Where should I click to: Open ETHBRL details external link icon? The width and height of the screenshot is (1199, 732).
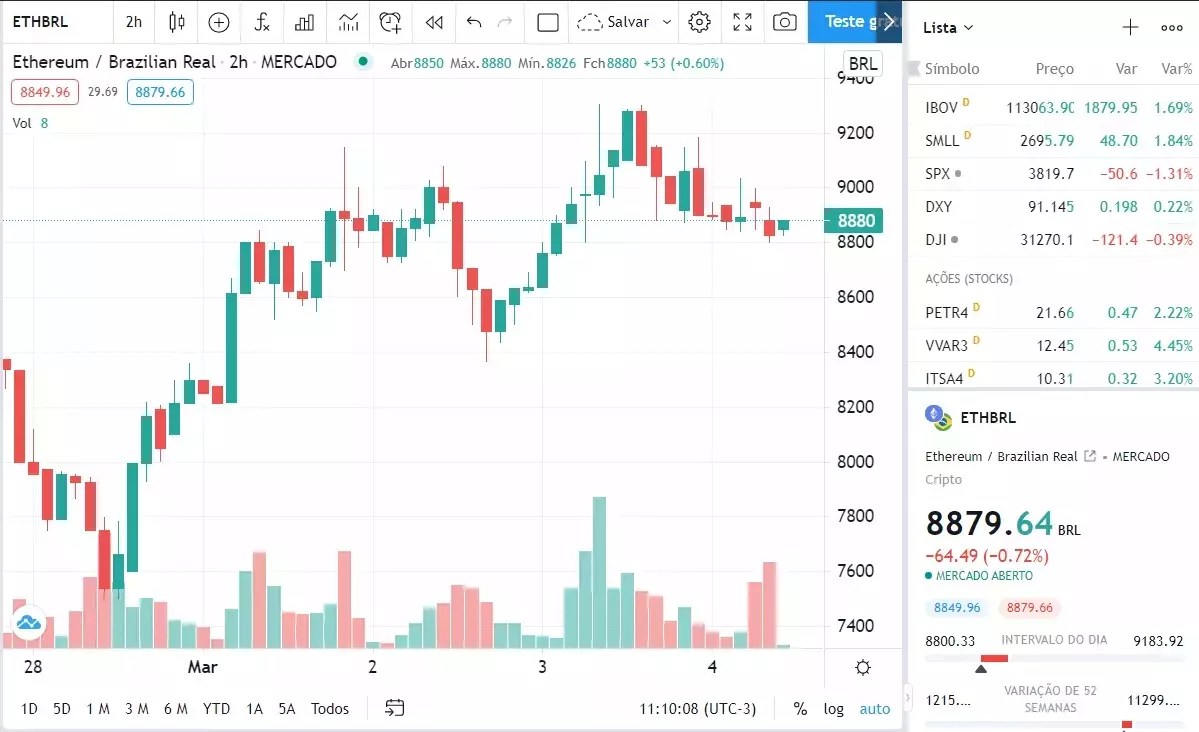(x=1090, y=456)
